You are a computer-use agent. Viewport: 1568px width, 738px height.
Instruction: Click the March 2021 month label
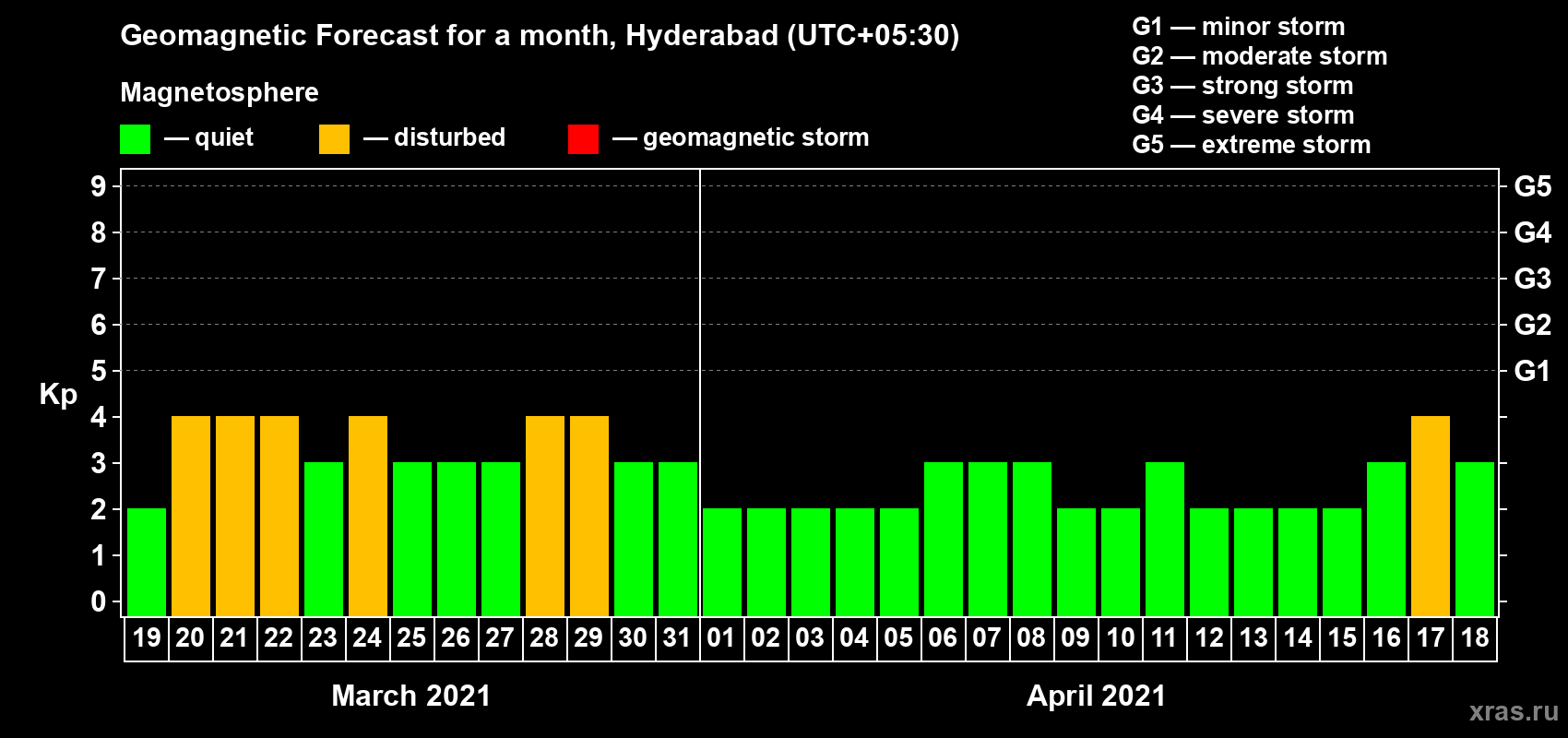pos(411,696)
